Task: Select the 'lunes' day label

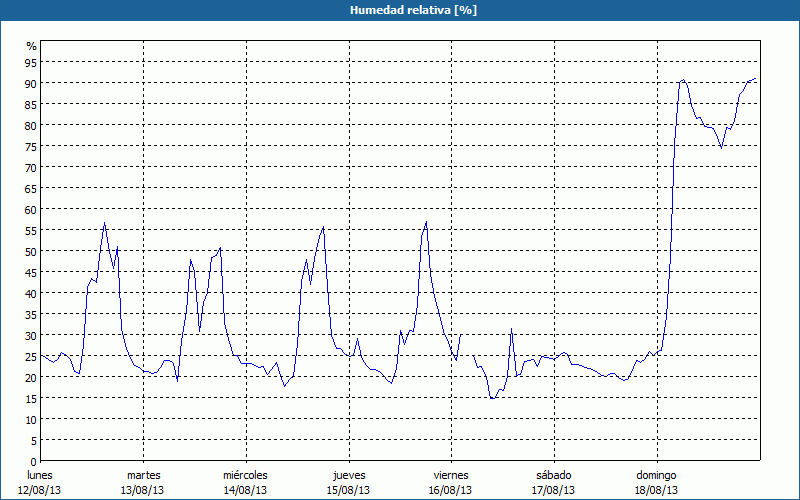Action: click(x=40, y=475)
